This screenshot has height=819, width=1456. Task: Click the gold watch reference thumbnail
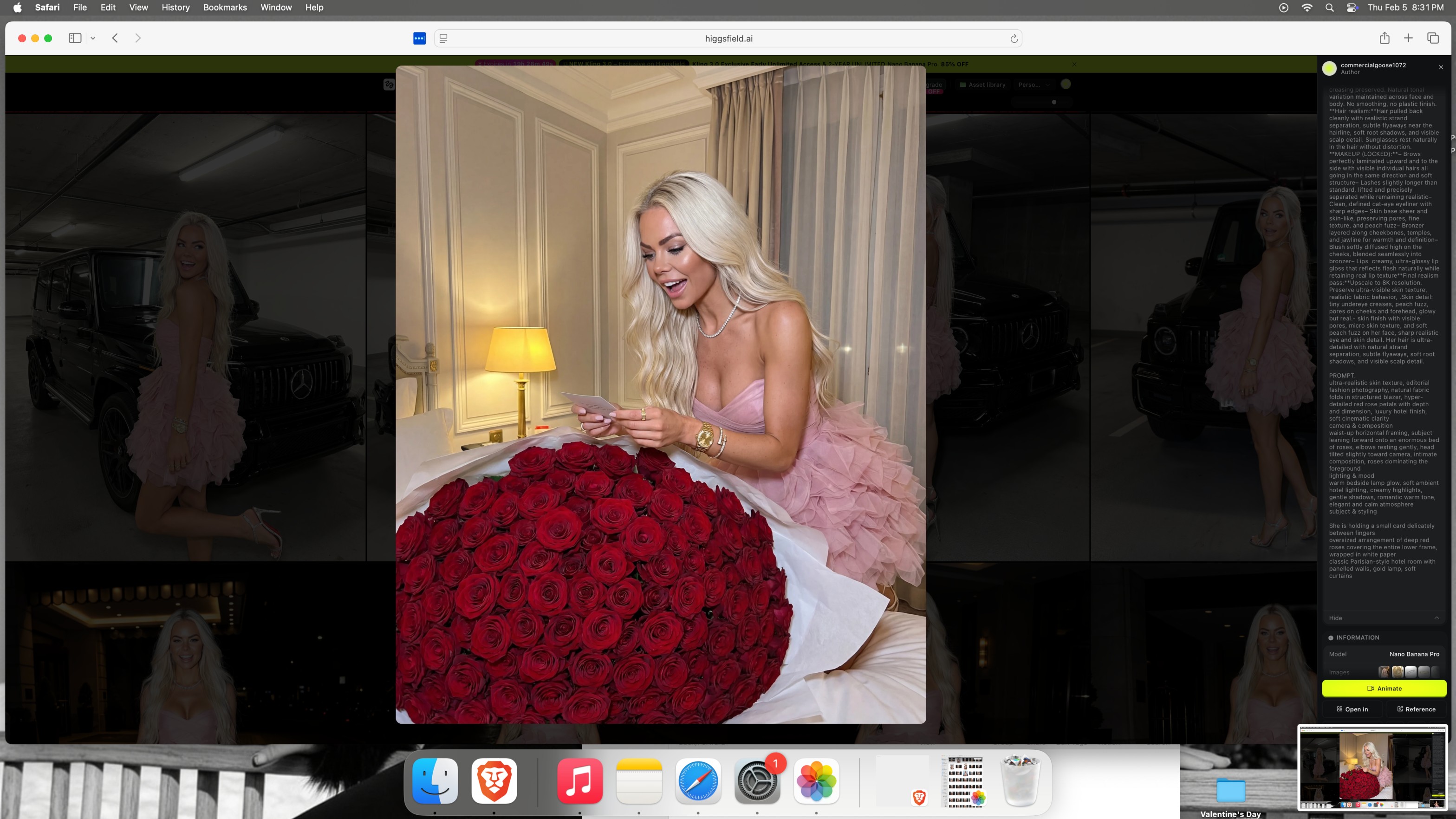(x=1397, y=671)
